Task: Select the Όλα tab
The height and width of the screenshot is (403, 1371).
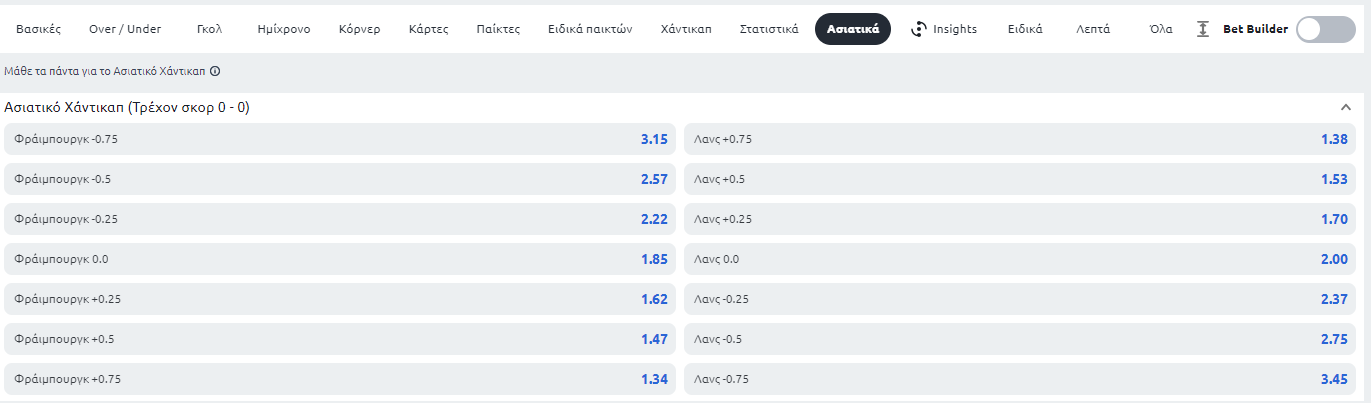Action: (x=1161, y=29)
